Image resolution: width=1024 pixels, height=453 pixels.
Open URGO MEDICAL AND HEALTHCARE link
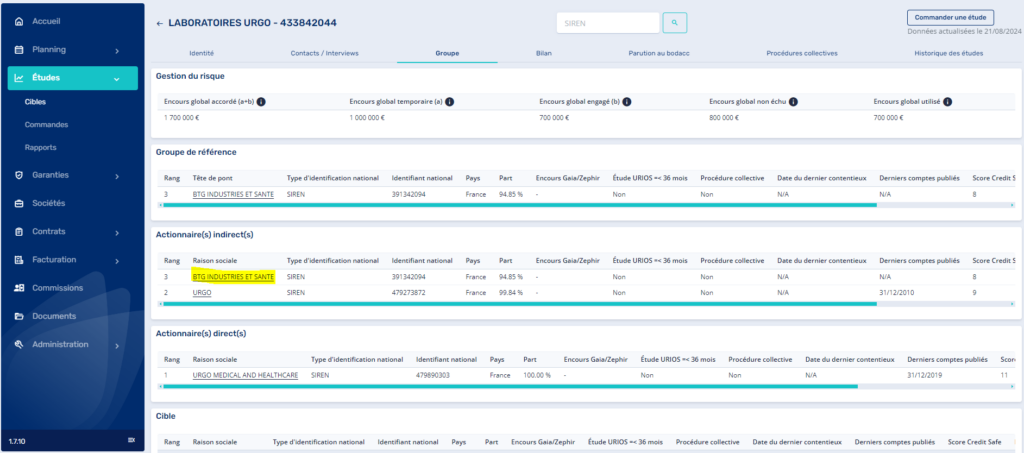pyautogui.click(x=246, y=375)
